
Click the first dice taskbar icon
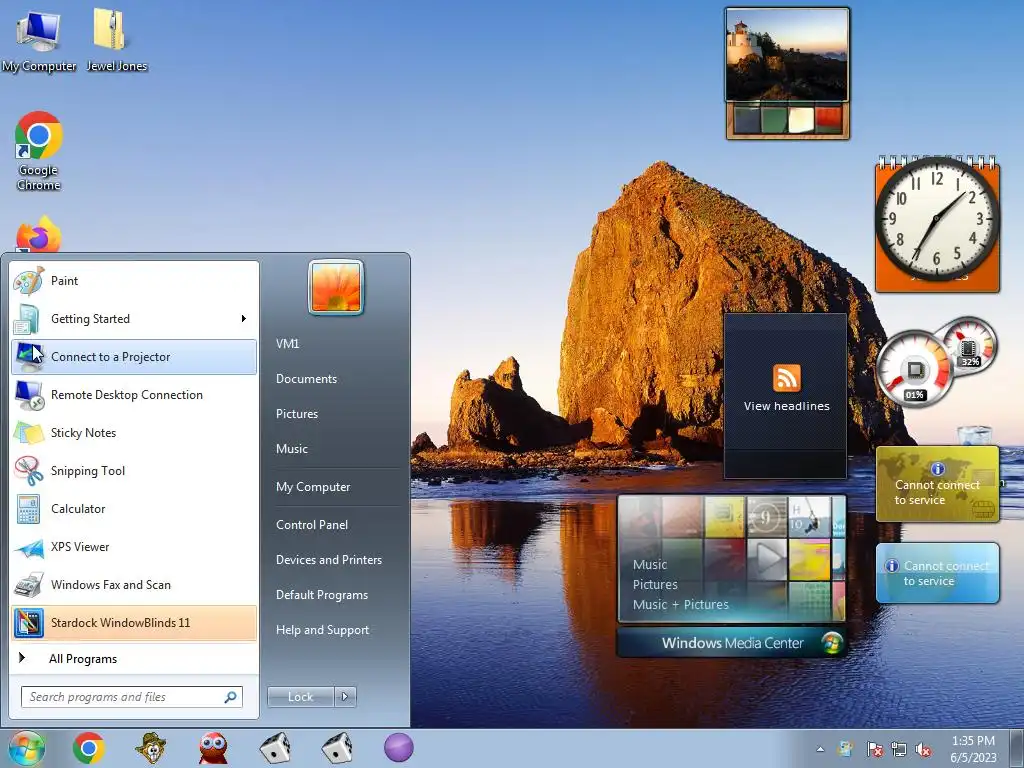275,748
